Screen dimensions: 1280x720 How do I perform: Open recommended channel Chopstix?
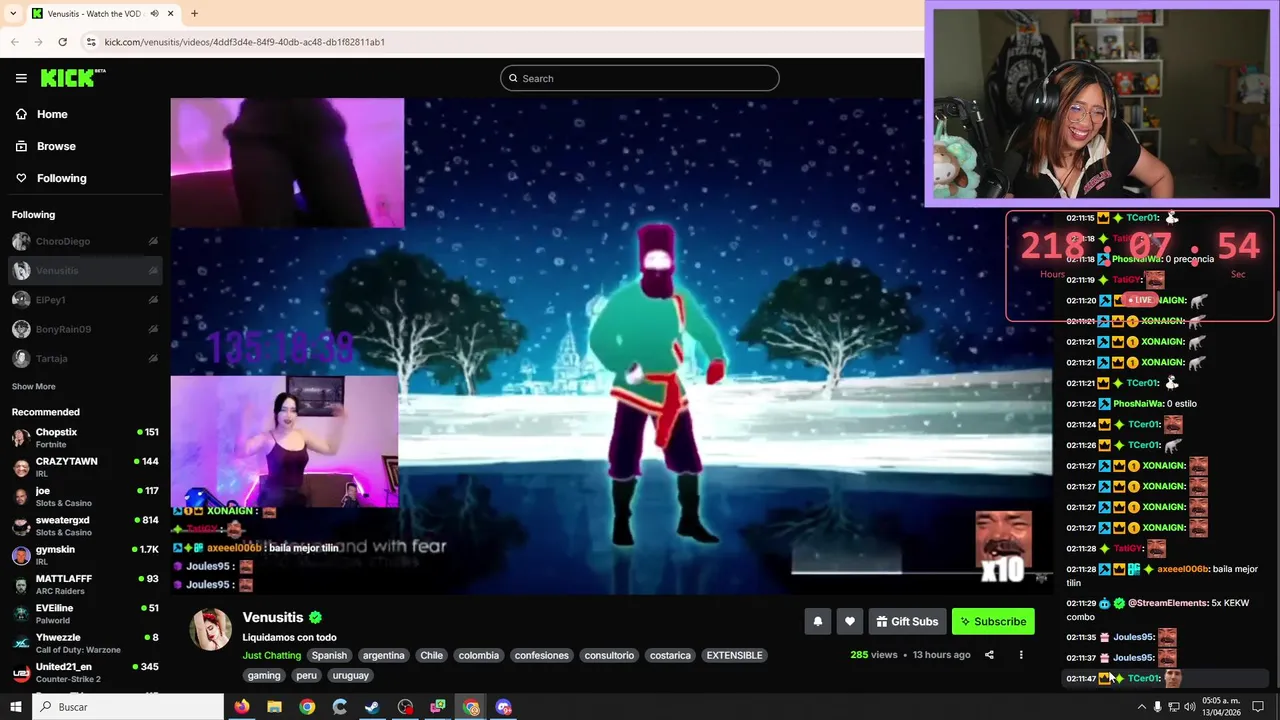(x=84, y=438)
